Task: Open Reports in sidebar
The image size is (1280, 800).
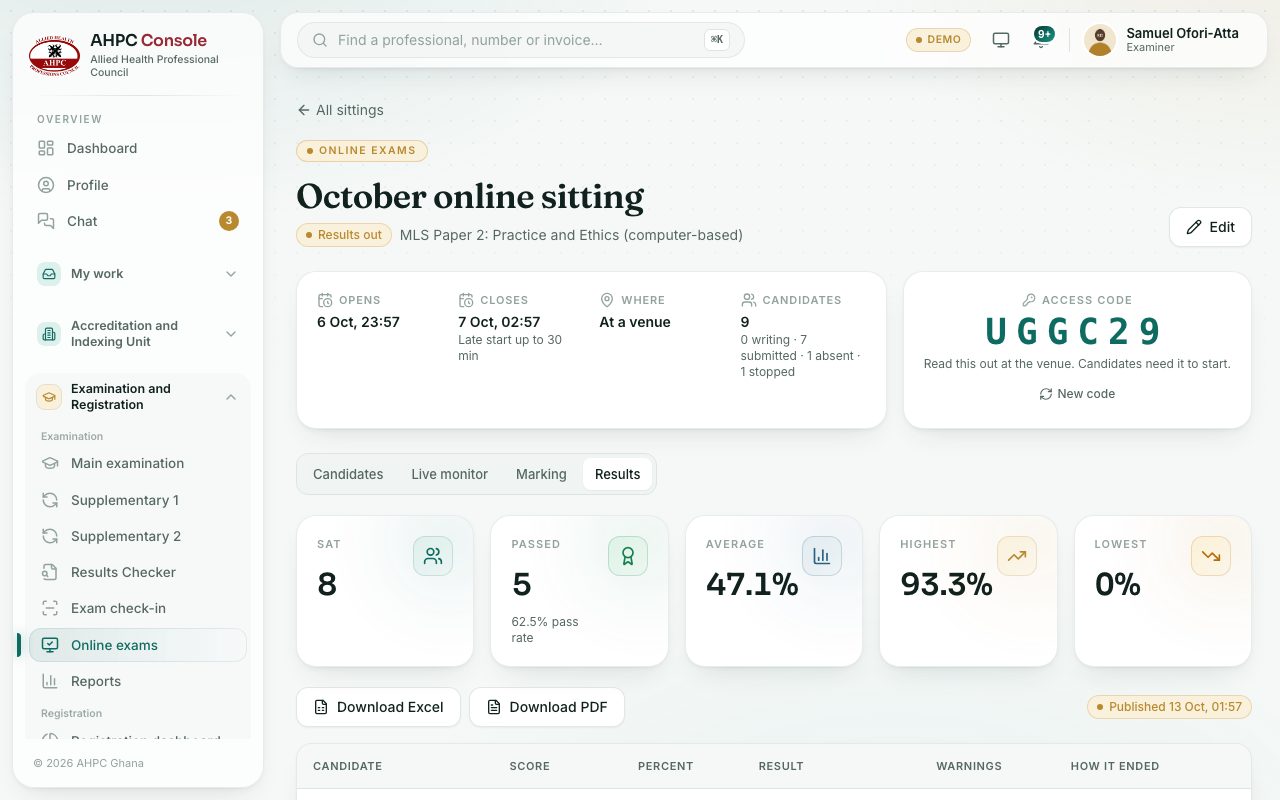Action: click(138, 681)
